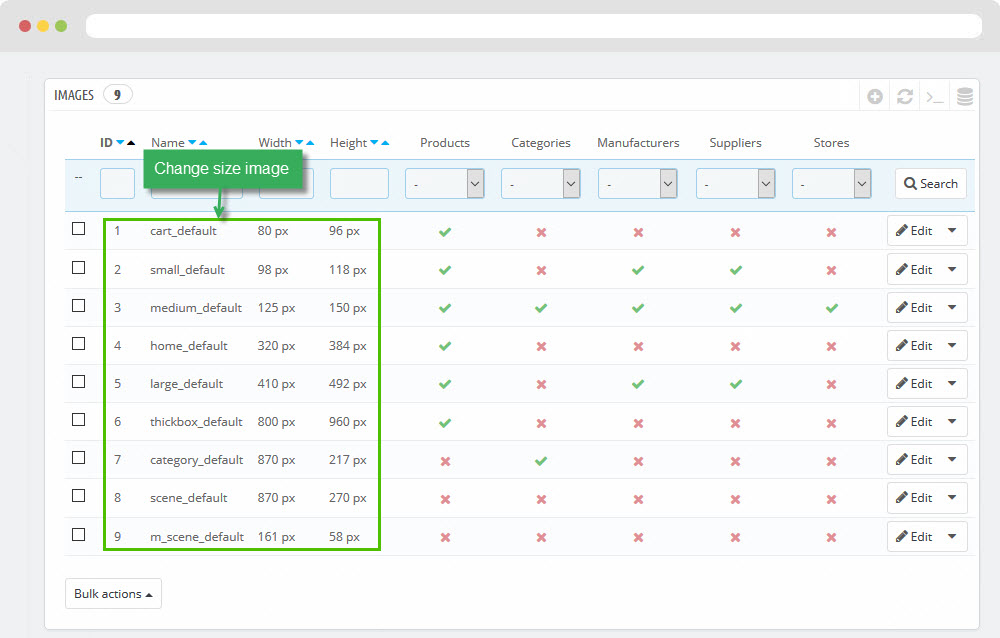Expand Edit options arrow for scene_default
The height and width of the screenshot is (638, 1000).
pyautogui.click(x=952, y=498)
